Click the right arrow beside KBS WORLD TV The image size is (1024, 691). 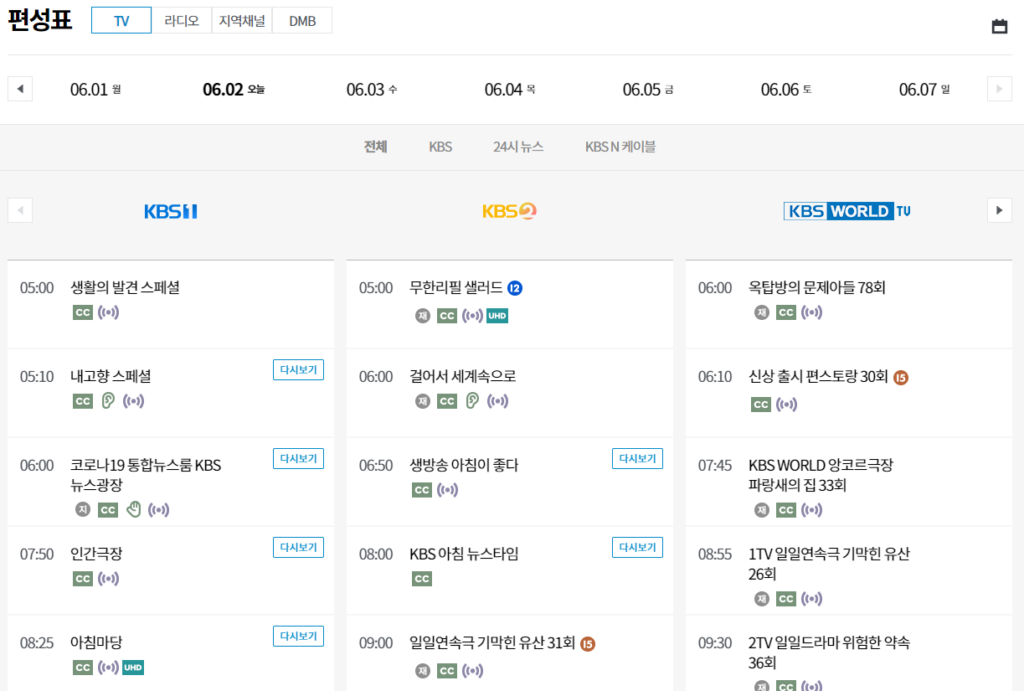[999, 210]
